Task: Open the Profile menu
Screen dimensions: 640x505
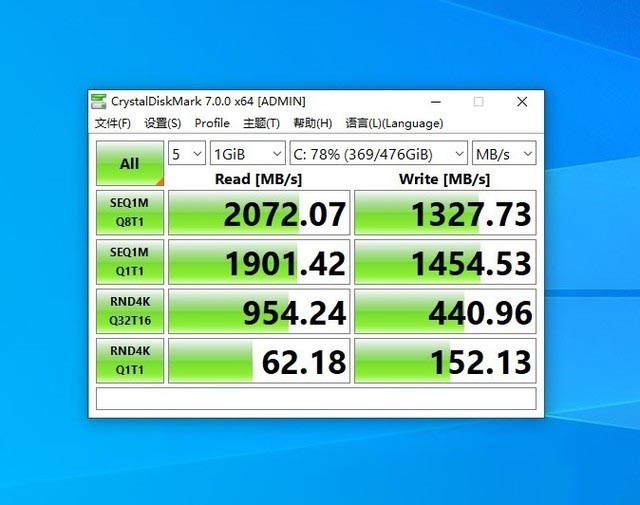Action: (212, 123)
